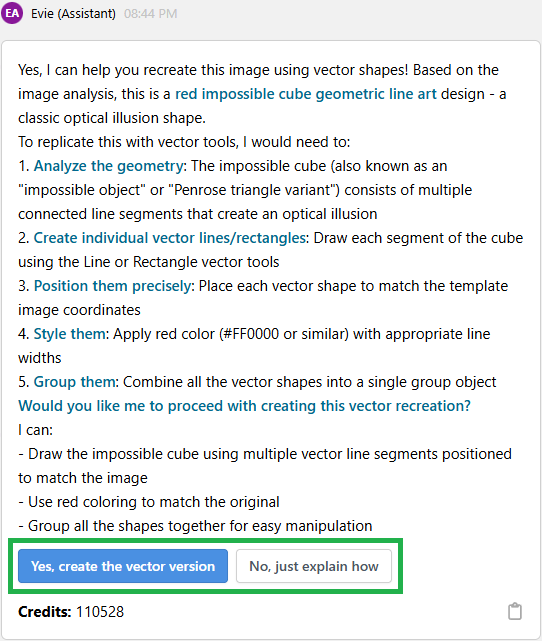Click the Analyze the geometry heading
The image size is (542, 641).
(x=108, y=166)
